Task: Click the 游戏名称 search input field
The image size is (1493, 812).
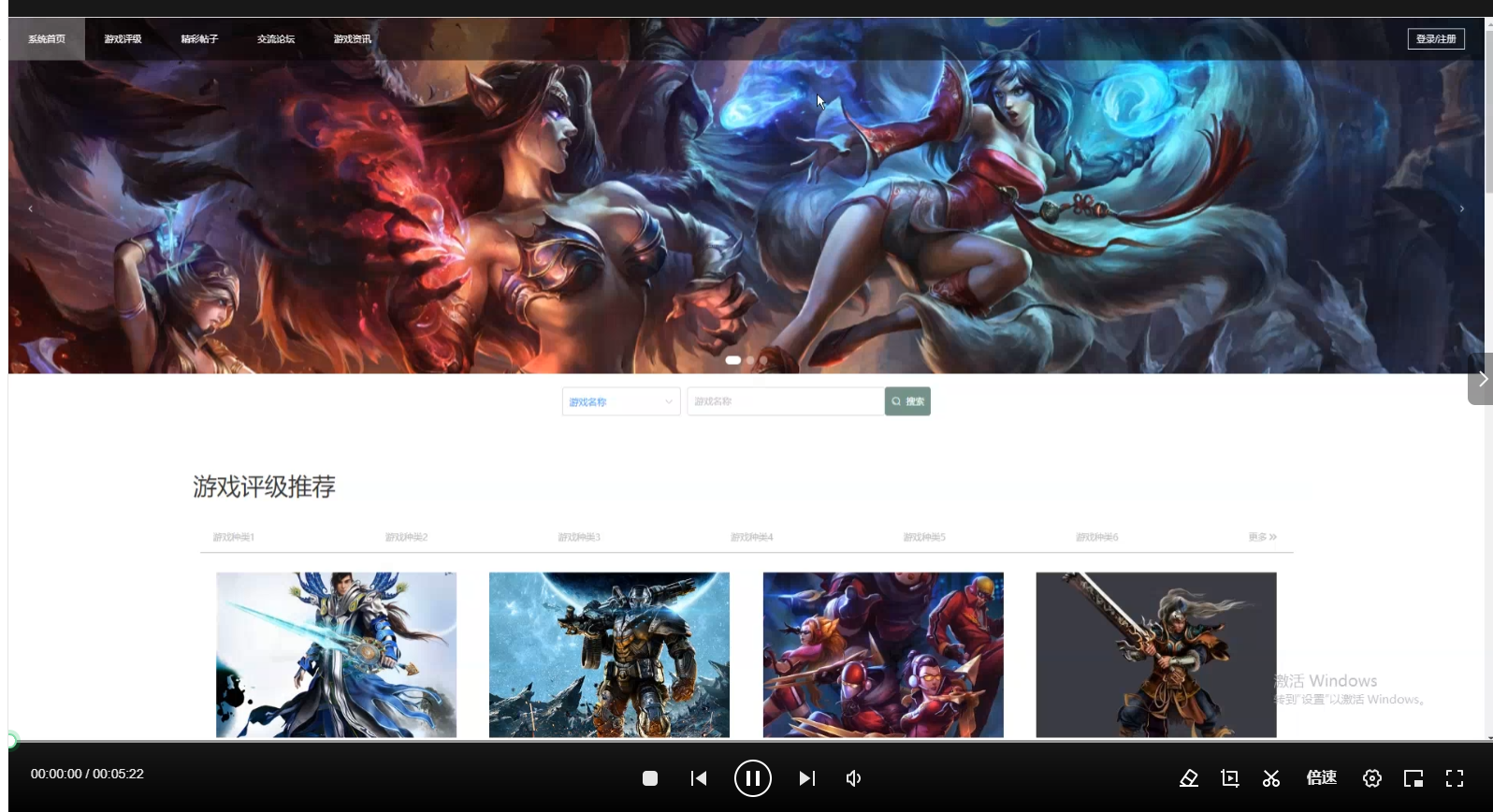Action: click(785, 401)
